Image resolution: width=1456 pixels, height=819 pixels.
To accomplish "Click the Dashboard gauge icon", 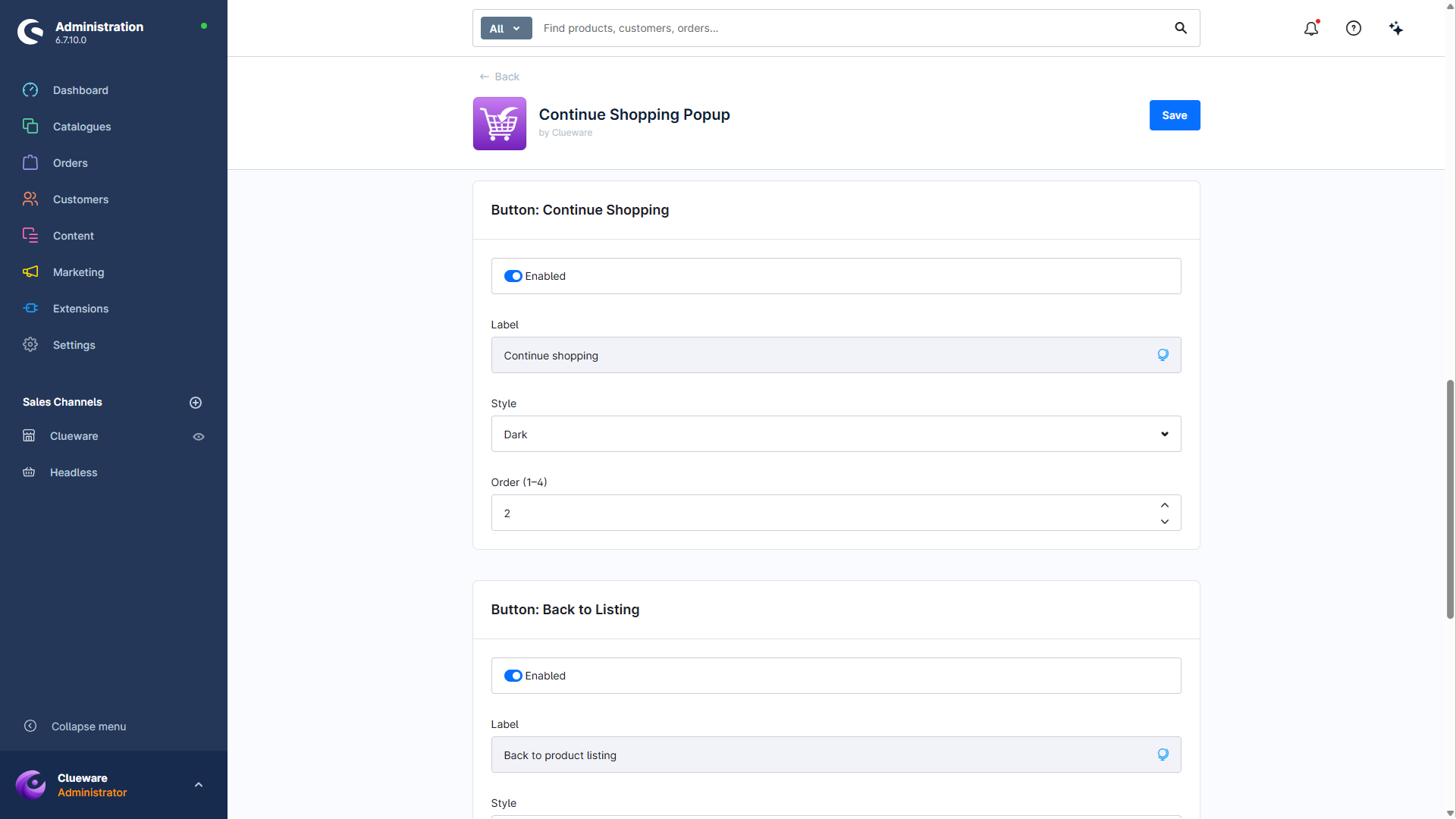I will [x=30, y=90].
